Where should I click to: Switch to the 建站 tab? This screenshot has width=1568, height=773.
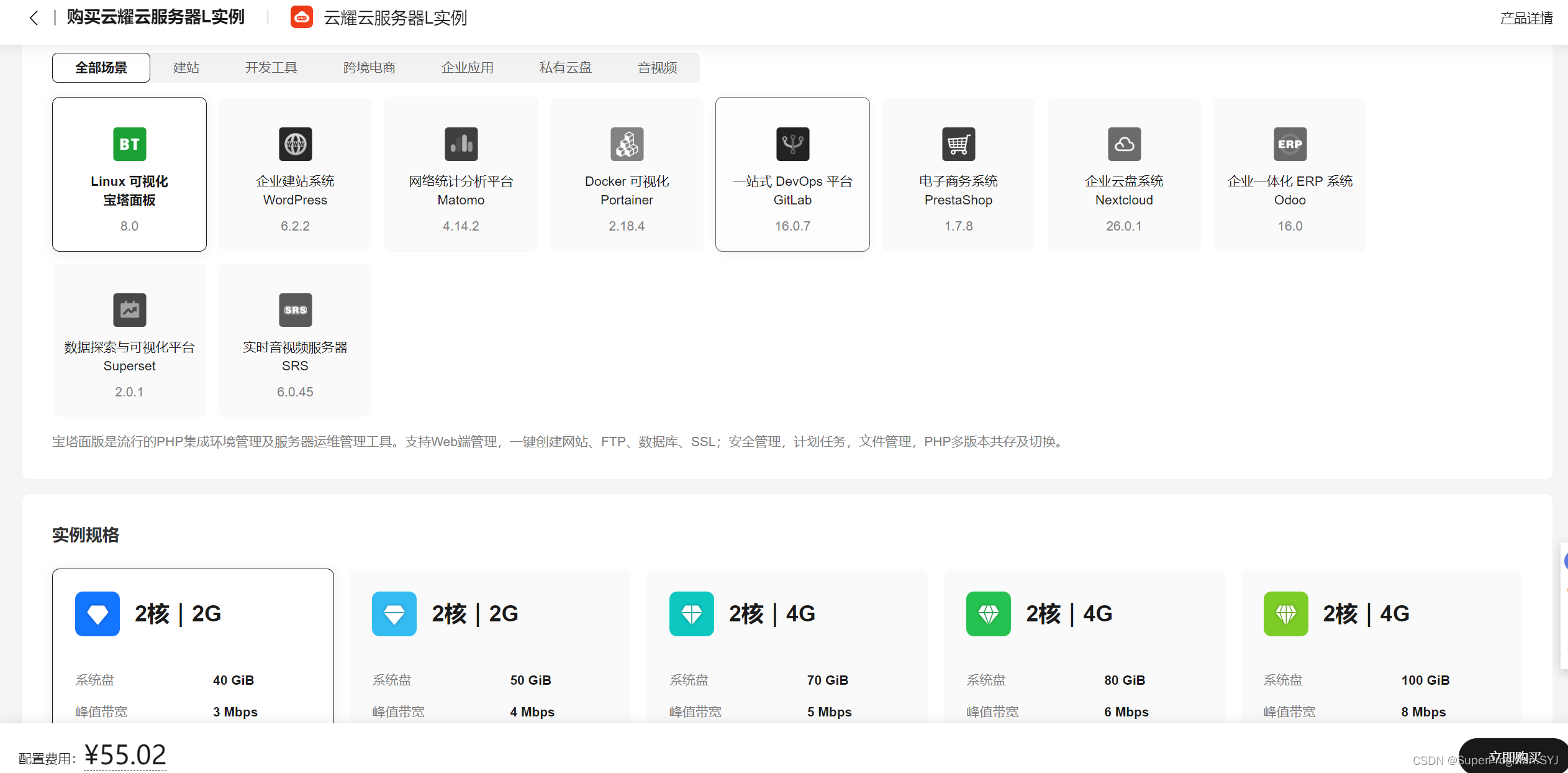186,68
